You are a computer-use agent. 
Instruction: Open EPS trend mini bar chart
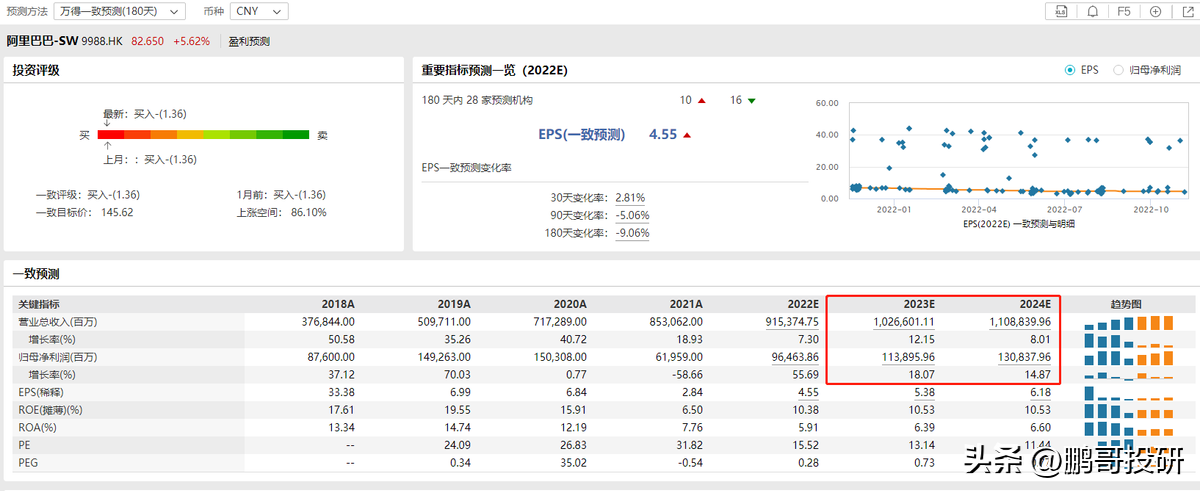pos(1128,391)
